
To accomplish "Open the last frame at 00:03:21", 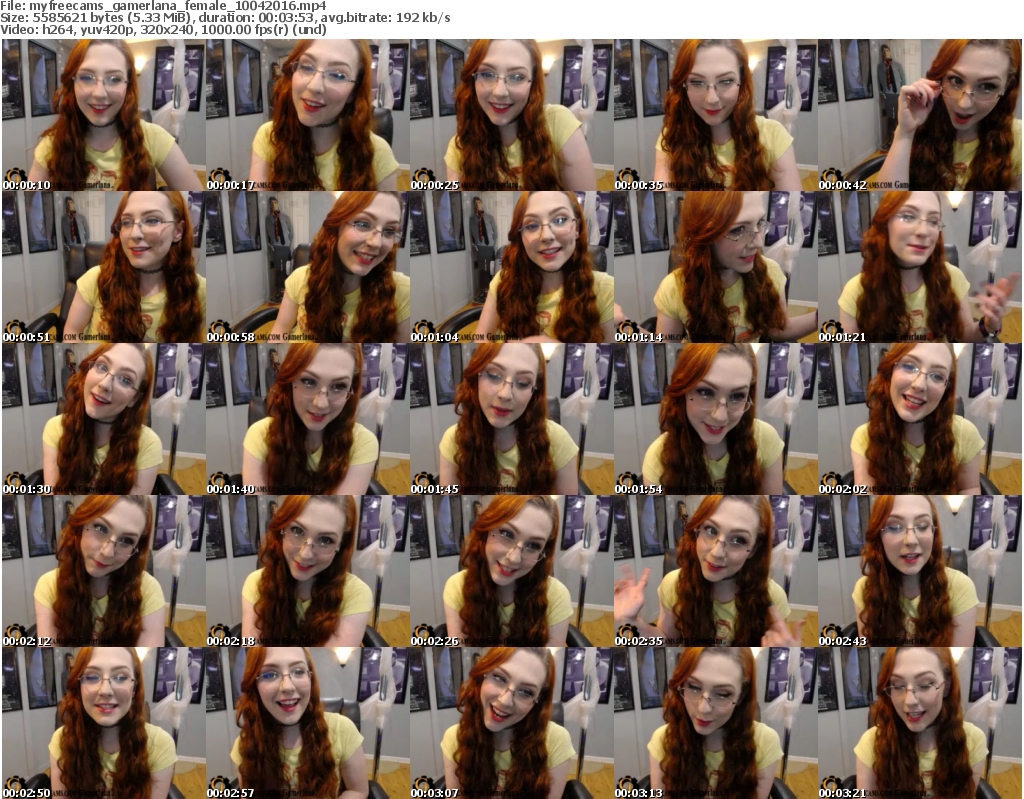I will [x=919, y=723].
